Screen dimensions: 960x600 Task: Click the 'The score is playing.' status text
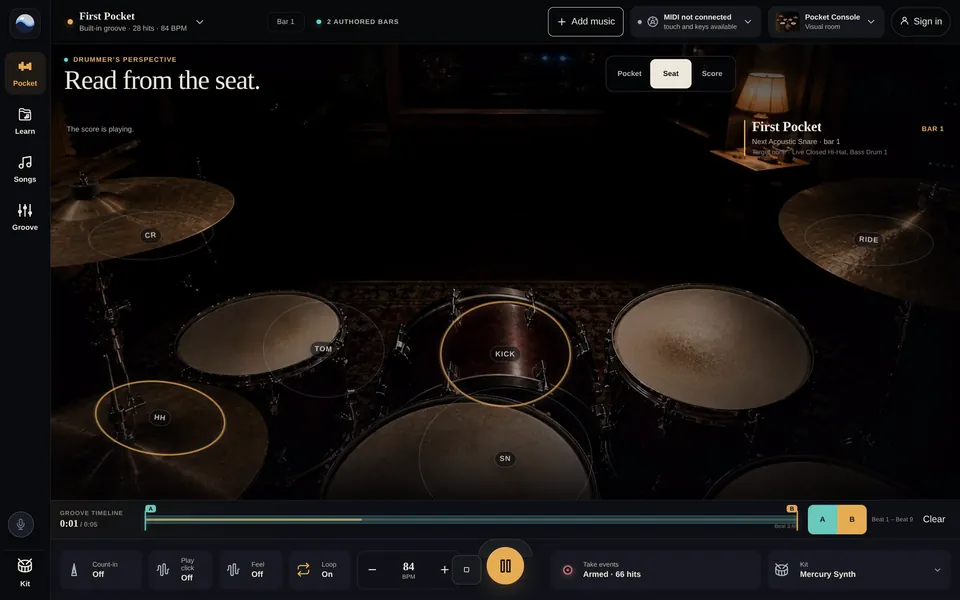pyautogui.click(x=100, y=129)
